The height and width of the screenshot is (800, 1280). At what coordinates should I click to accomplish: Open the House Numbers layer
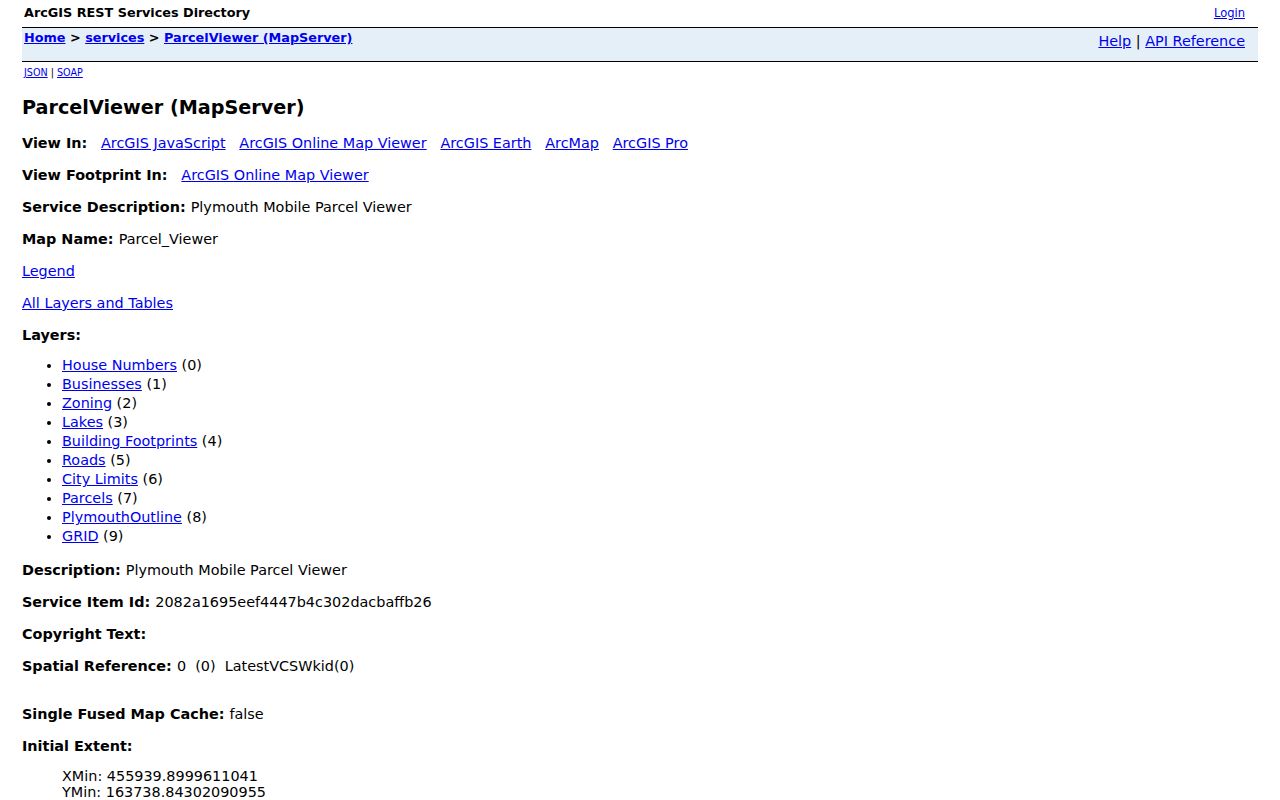click(119, 365)
